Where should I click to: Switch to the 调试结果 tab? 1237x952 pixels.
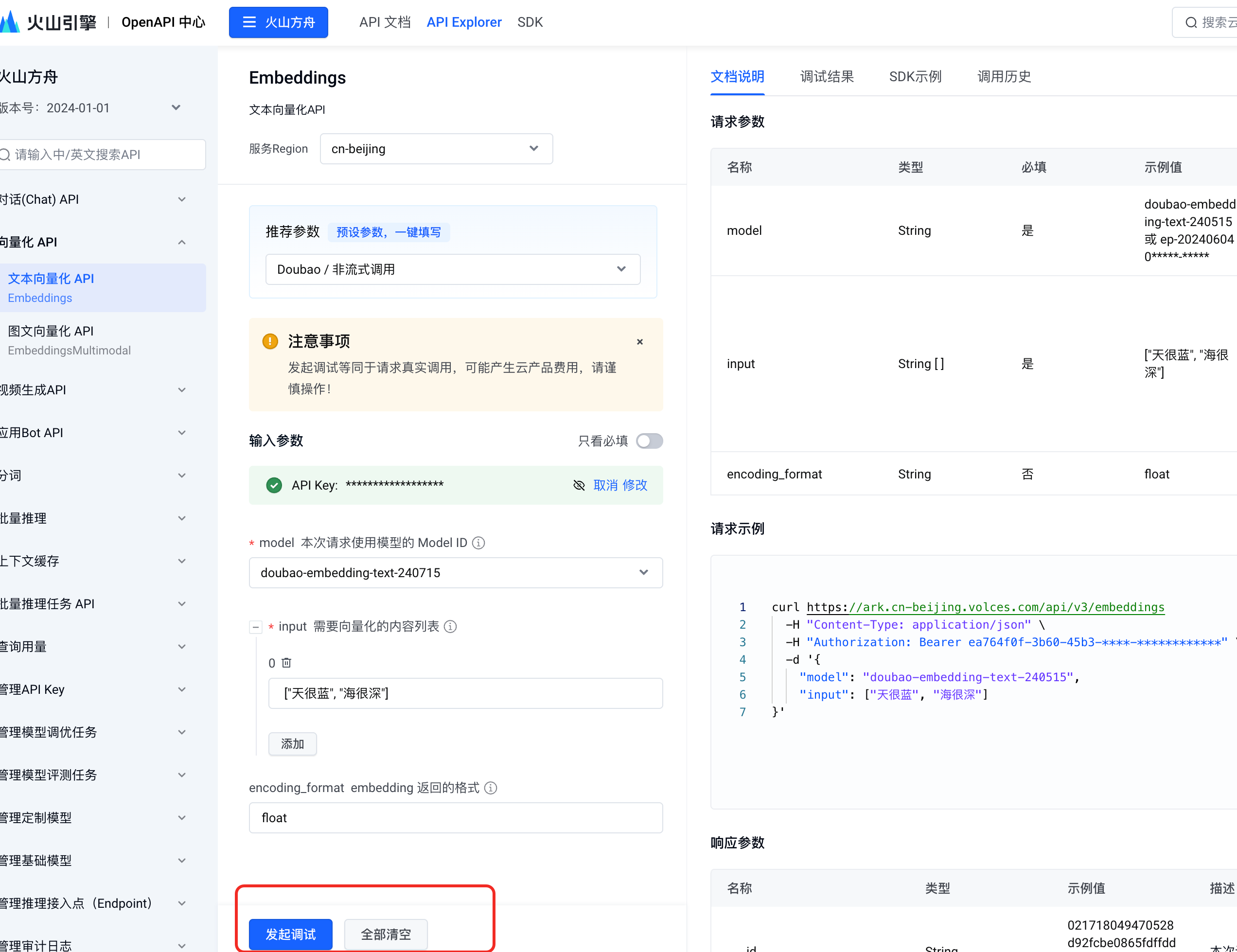click(x=826, y=76)
